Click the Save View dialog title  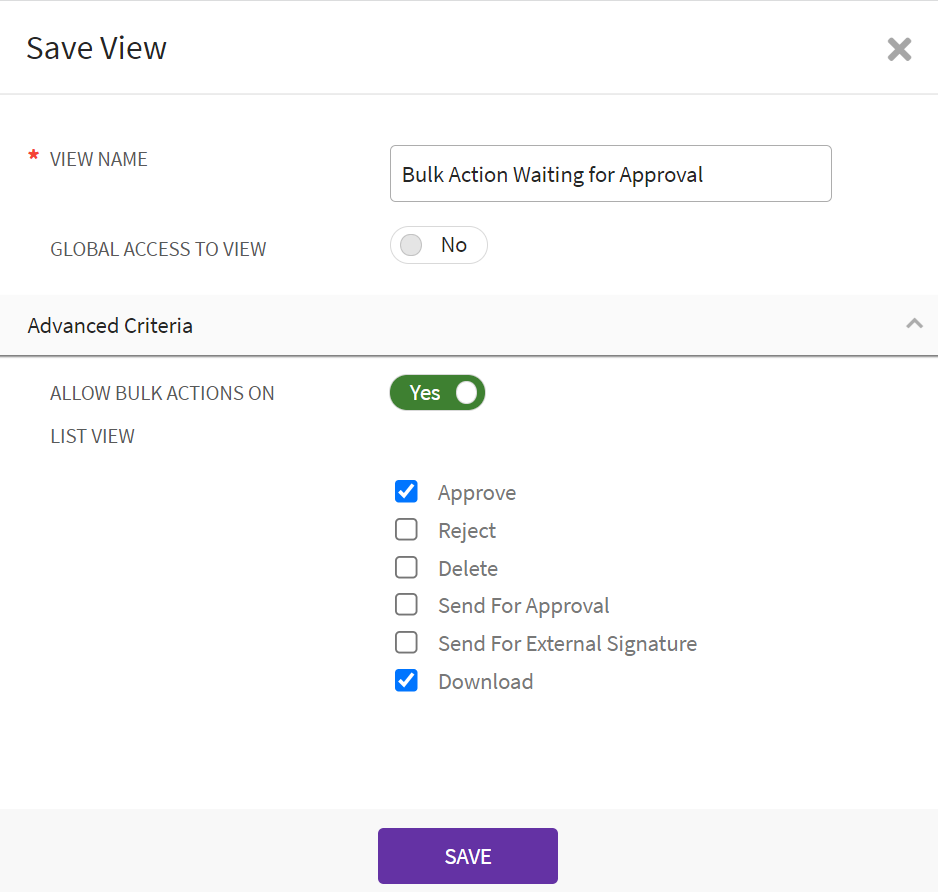(96, 48)
